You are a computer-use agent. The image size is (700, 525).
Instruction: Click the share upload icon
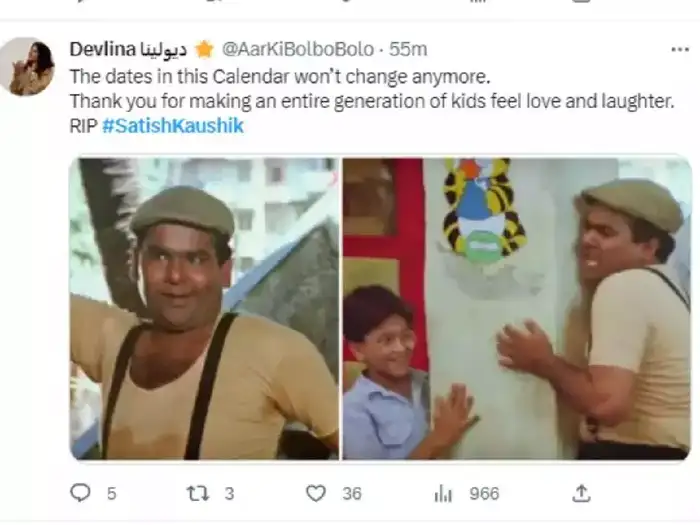[x=581, y=493]
